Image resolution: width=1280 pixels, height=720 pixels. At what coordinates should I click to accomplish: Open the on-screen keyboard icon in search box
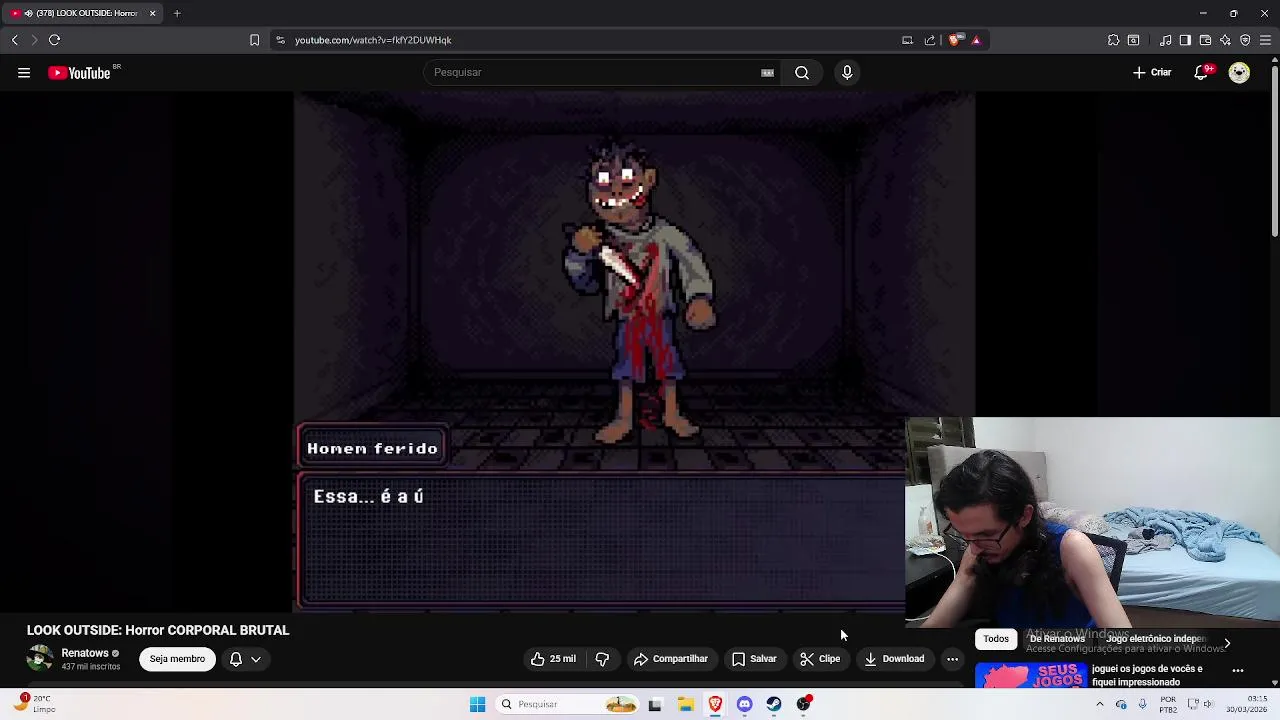click(x=767, y=72)
